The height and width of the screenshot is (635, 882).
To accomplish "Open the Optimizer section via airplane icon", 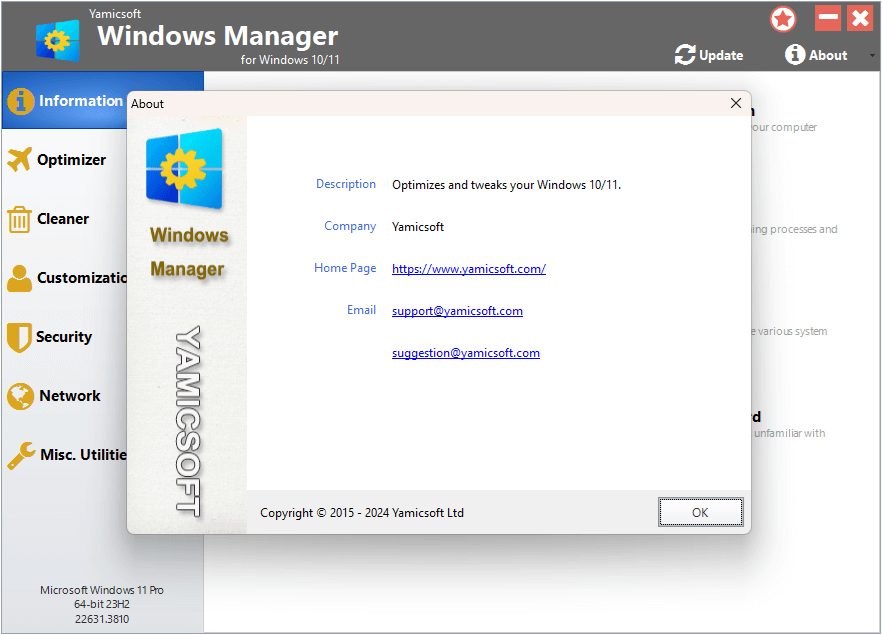I will (x=20, y=160).
